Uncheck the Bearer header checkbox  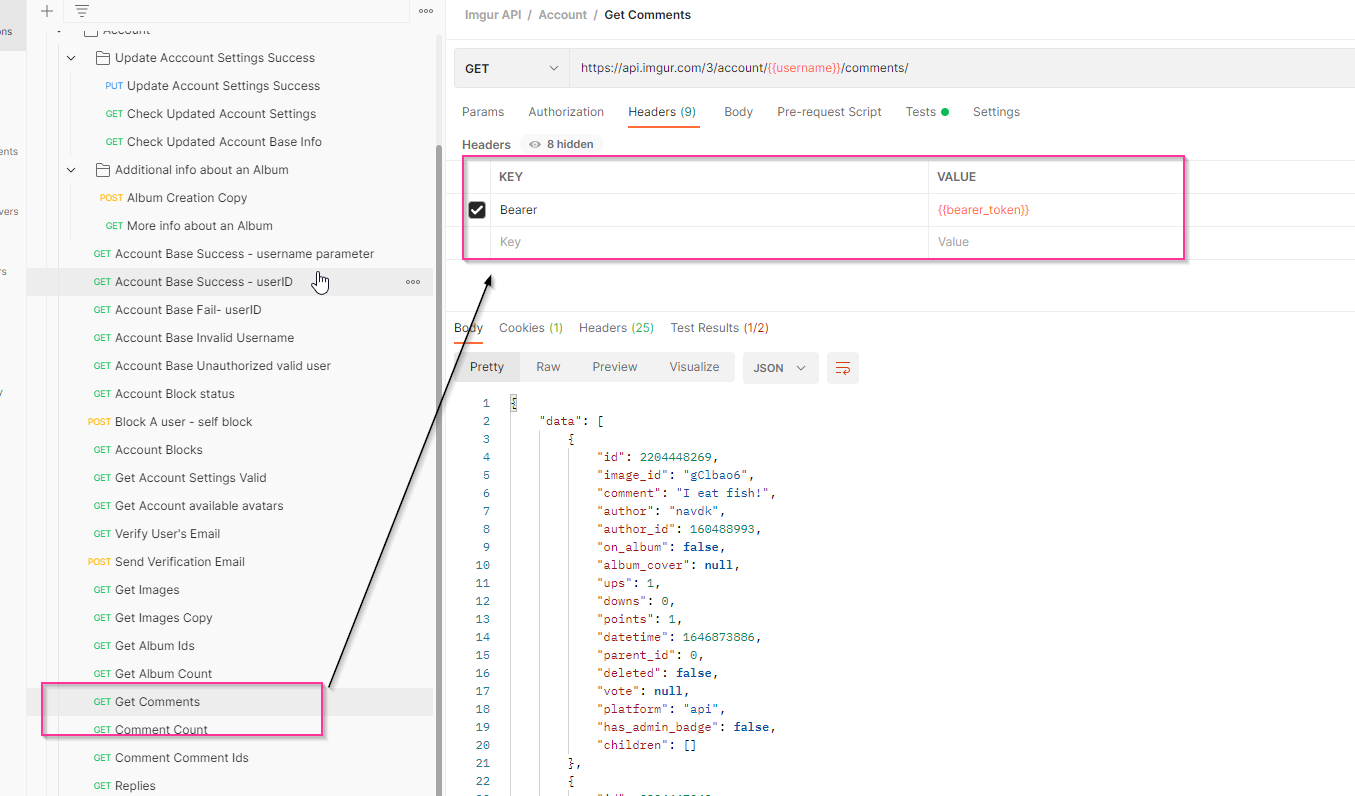(477, 210)
